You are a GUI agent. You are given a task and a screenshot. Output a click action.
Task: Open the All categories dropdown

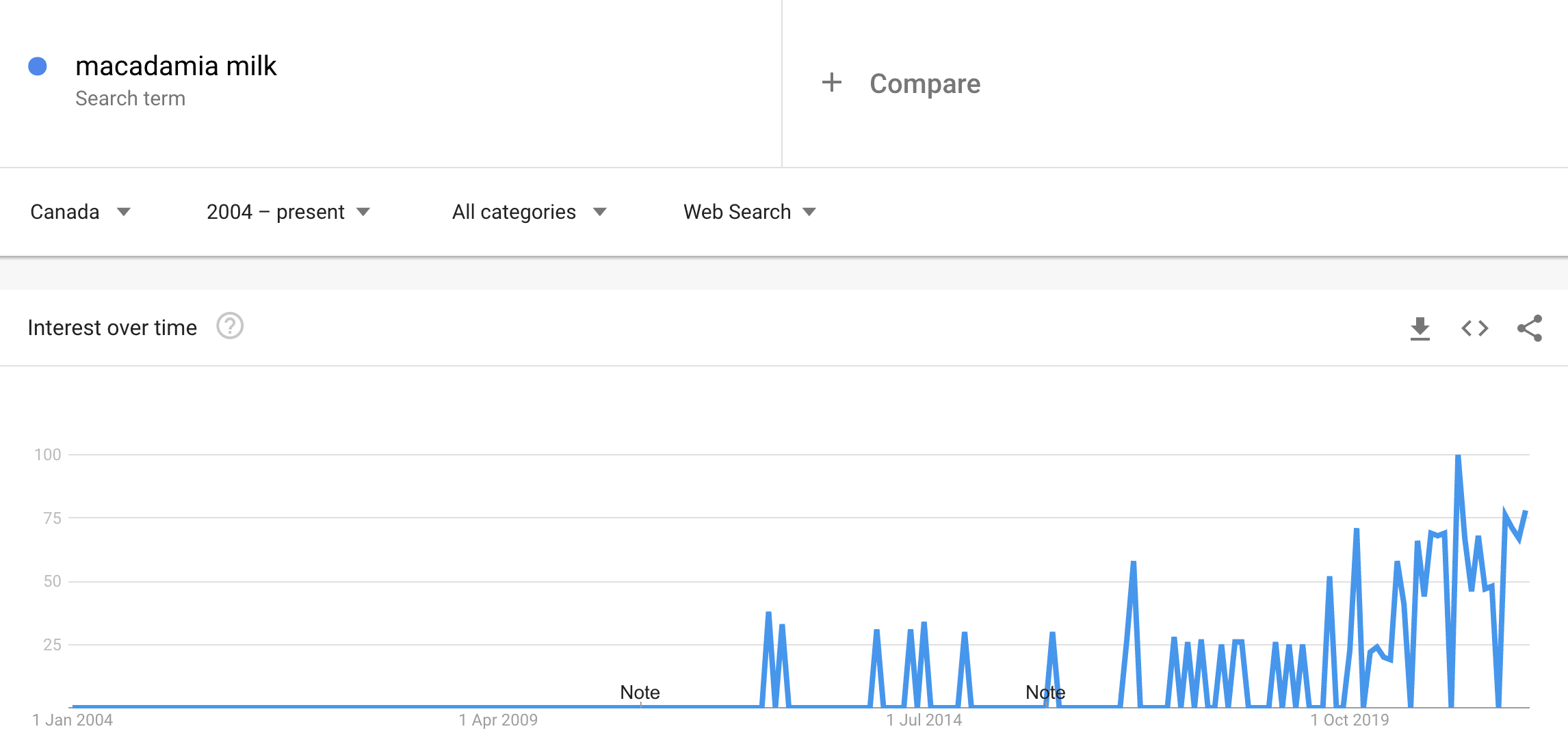point(529,212)
